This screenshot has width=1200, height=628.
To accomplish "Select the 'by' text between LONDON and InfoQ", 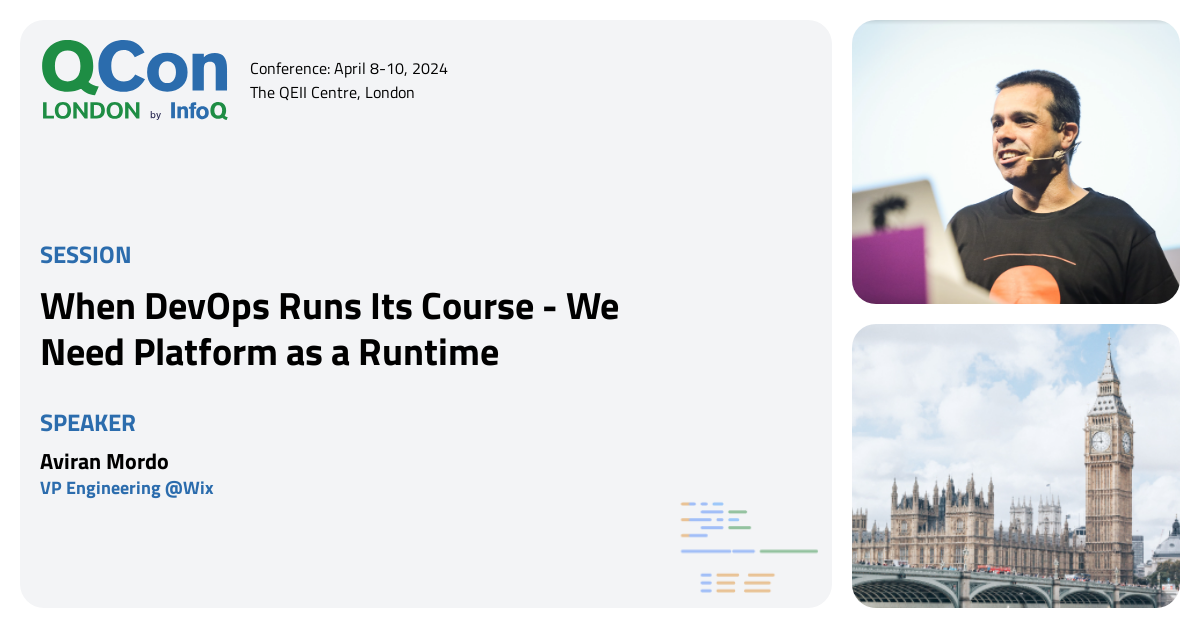I will click(156, 114).
